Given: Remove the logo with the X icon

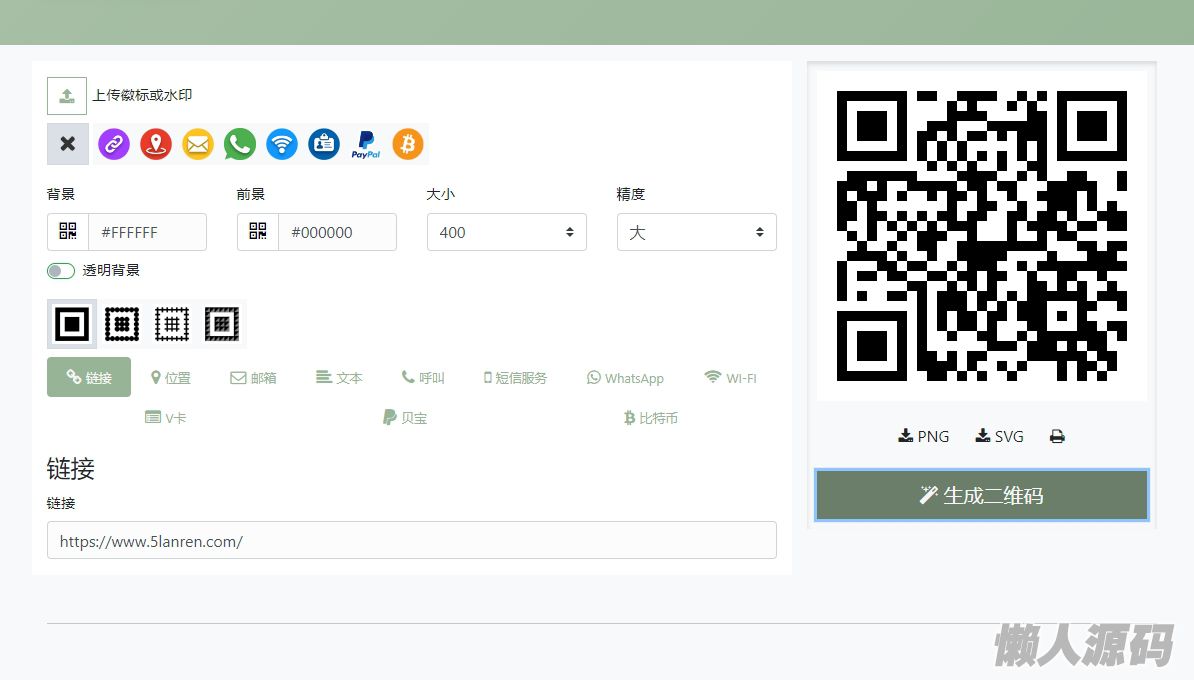Looking at the screenshot, I should pyautogui.click(x=68, y=144).
